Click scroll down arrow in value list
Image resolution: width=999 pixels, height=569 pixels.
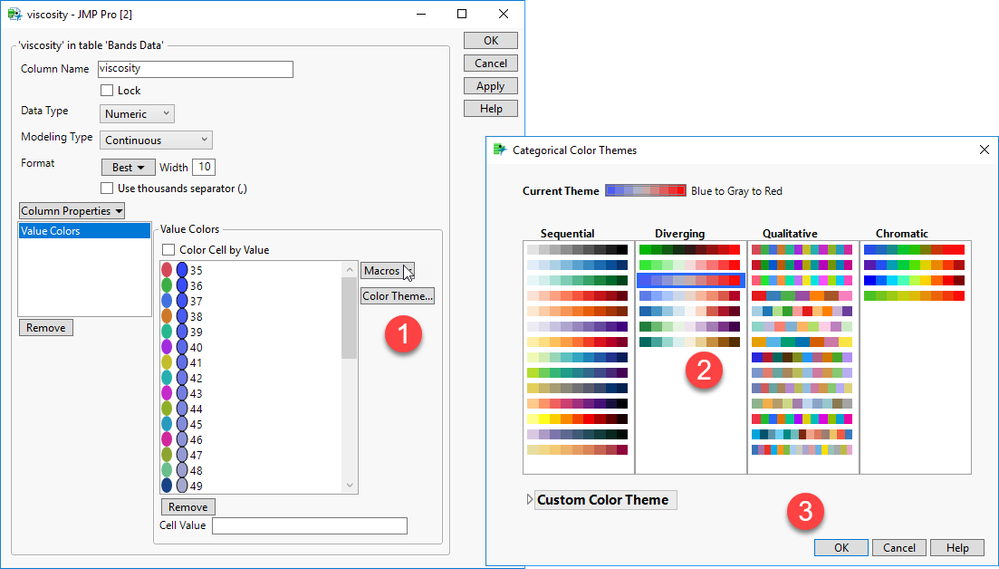coord(349,486)
